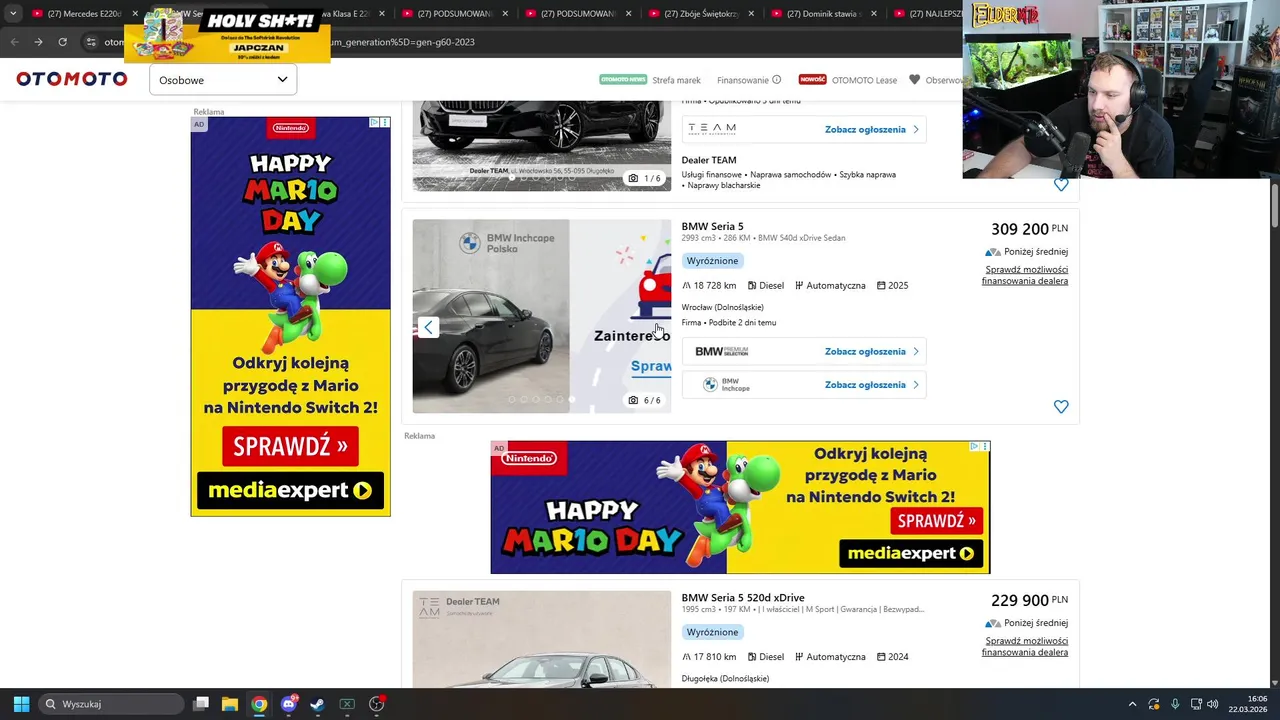Click the BMW 540d listing photo

pos(541,316)
